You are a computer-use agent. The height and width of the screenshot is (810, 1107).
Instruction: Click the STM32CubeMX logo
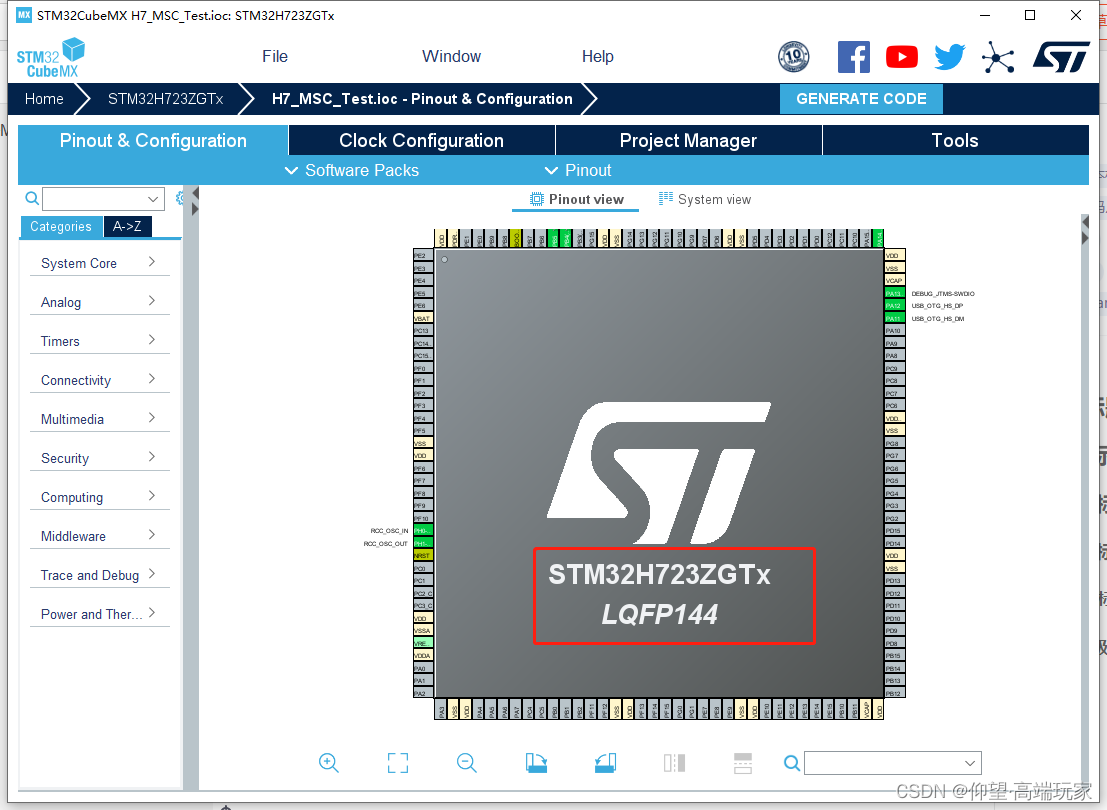[x=50, y=58]
